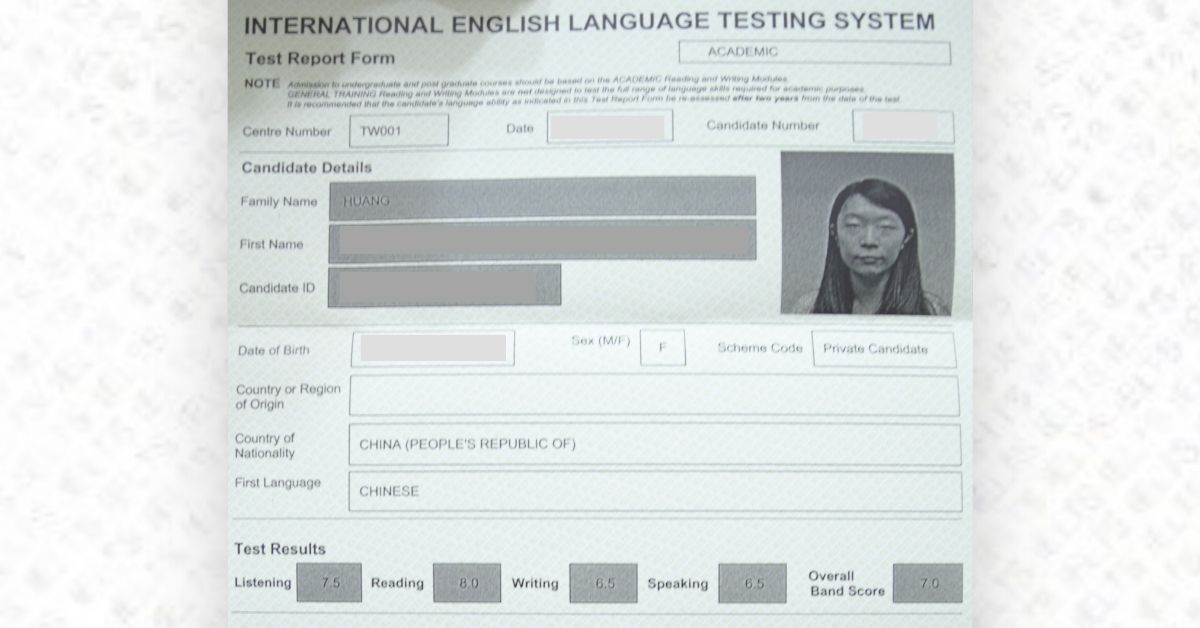The width and height of the screenshot is (1200, 628).
Task: Select the First Name field
Action: [x=542, y=241]
